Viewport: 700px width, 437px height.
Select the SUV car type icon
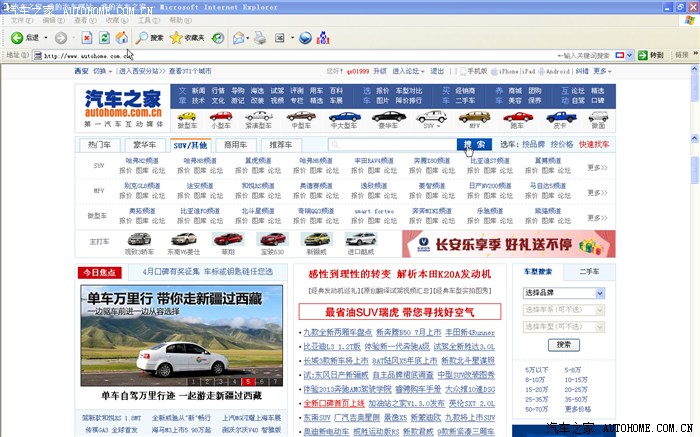pos(431,119)
